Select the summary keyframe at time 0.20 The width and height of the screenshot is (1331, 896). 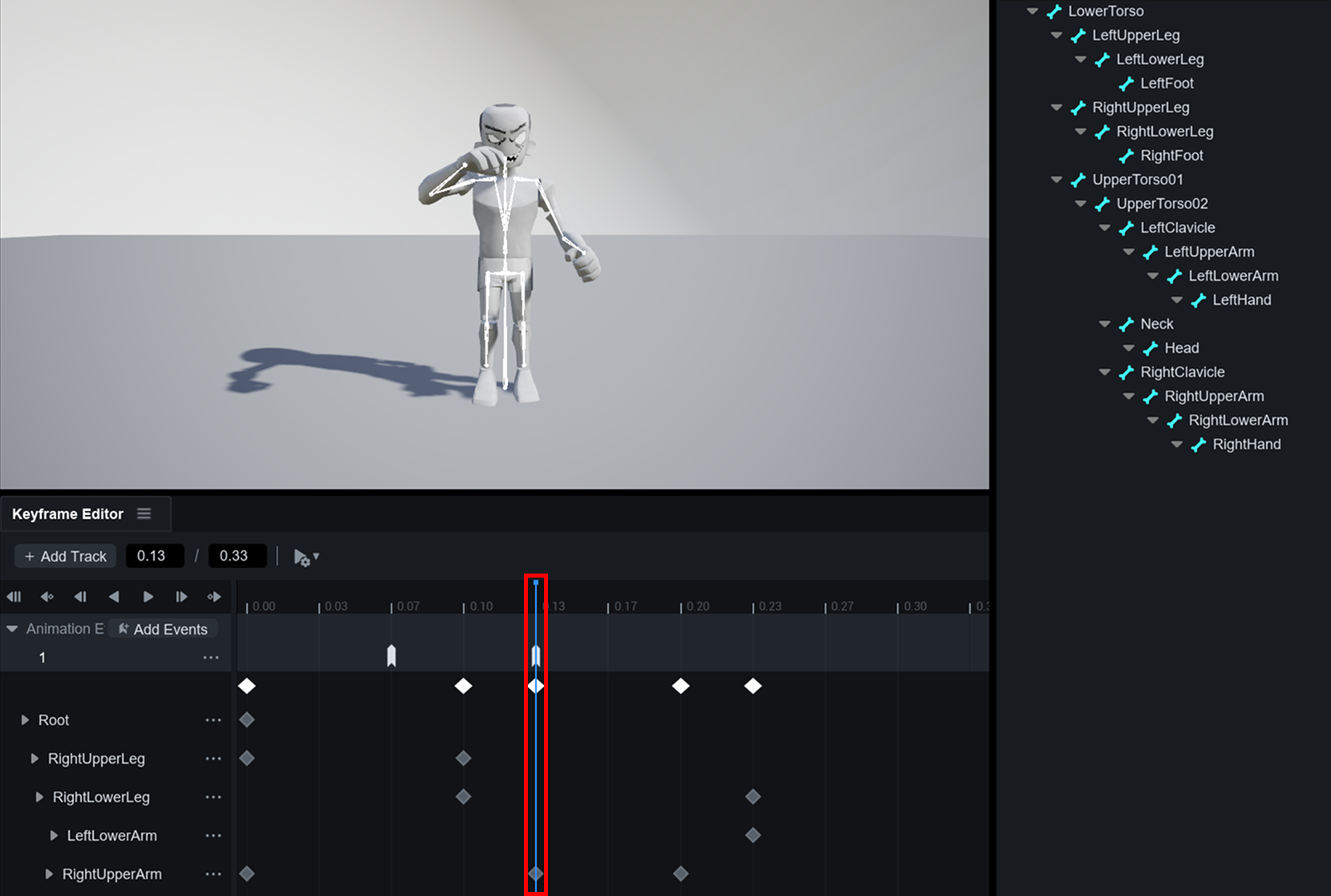[680, 686]
